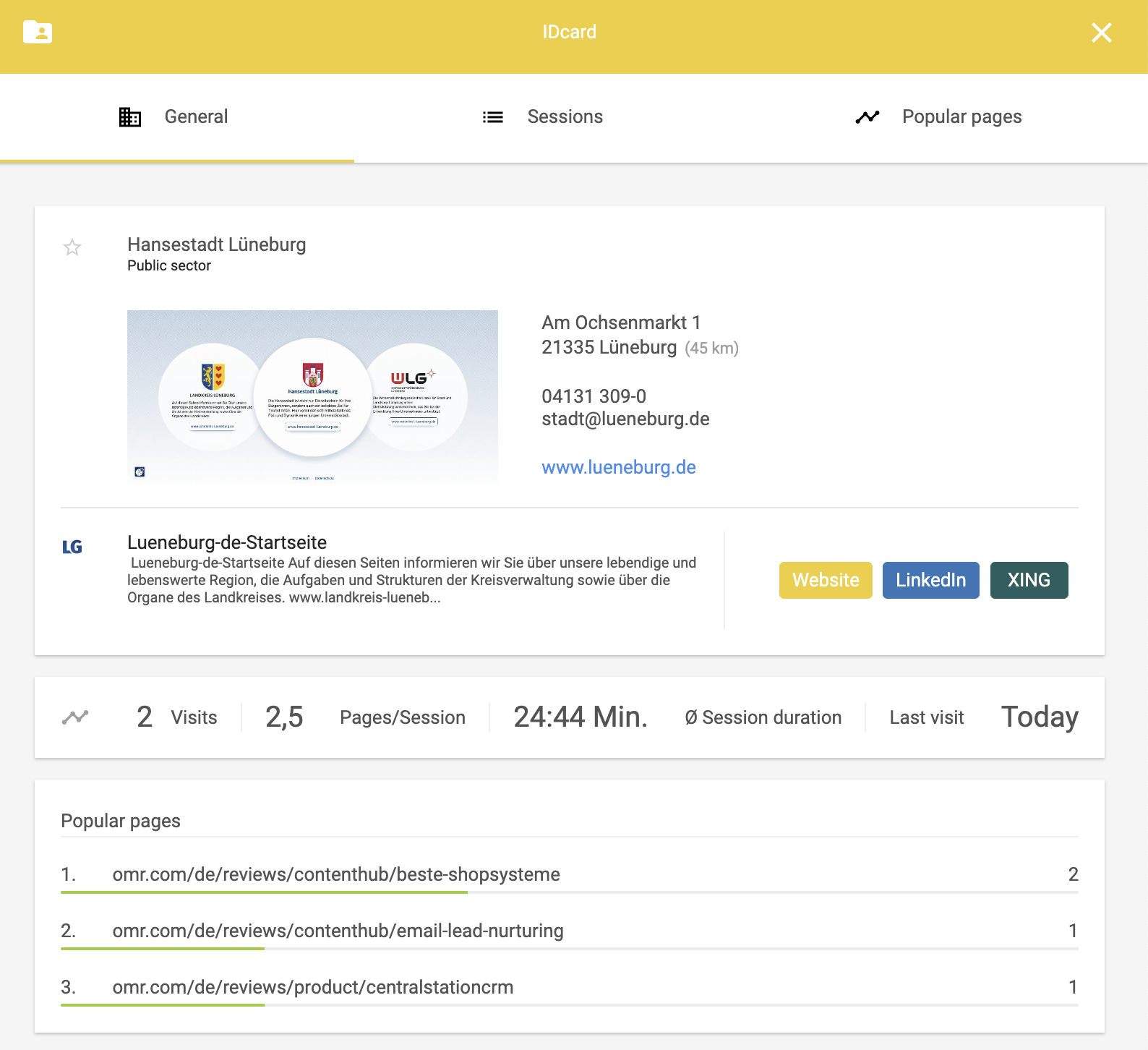Click the 2,5 Pages/Session statistic
The width and height of the screenshot is (1148, 1050).
pos(365,717)
